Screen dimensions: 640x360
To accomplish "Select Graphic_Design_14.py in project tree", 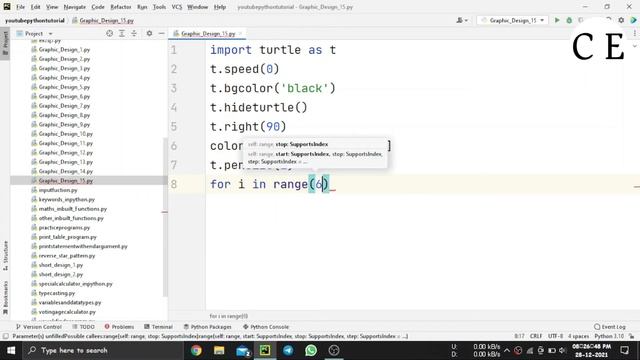I will (66, 171).
